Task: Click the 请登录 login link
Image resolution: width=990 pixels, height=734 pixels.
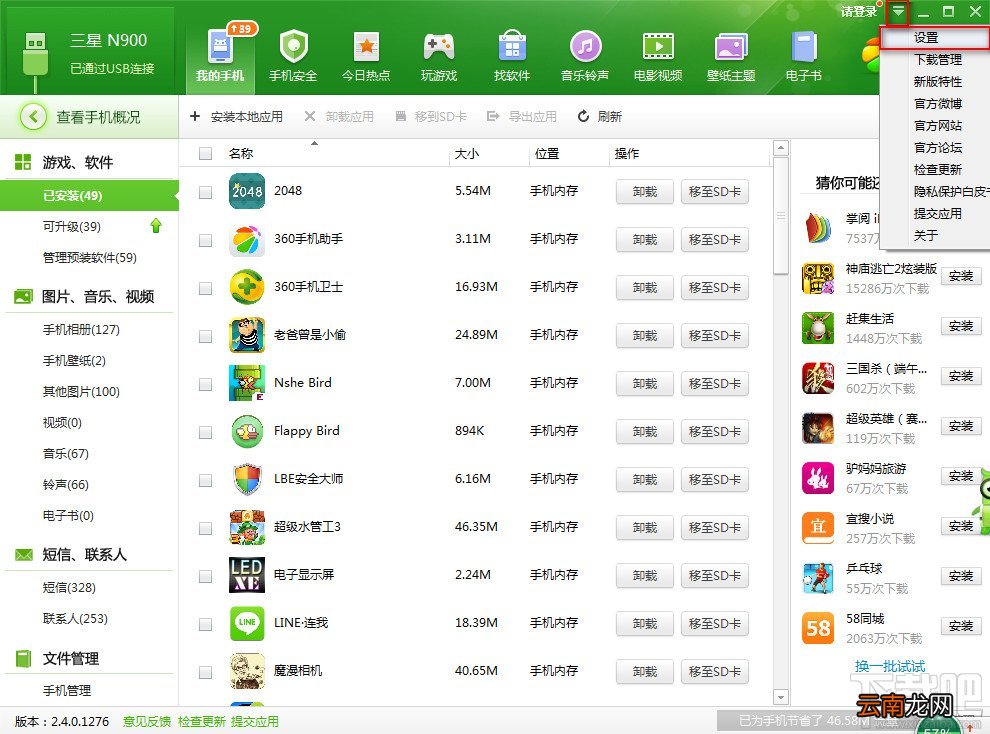Action: point(859,11)
